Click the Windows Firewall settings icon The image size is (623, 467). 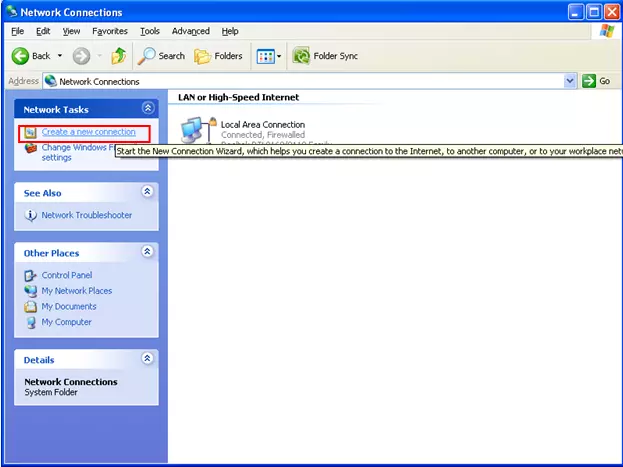coord(31,148)
